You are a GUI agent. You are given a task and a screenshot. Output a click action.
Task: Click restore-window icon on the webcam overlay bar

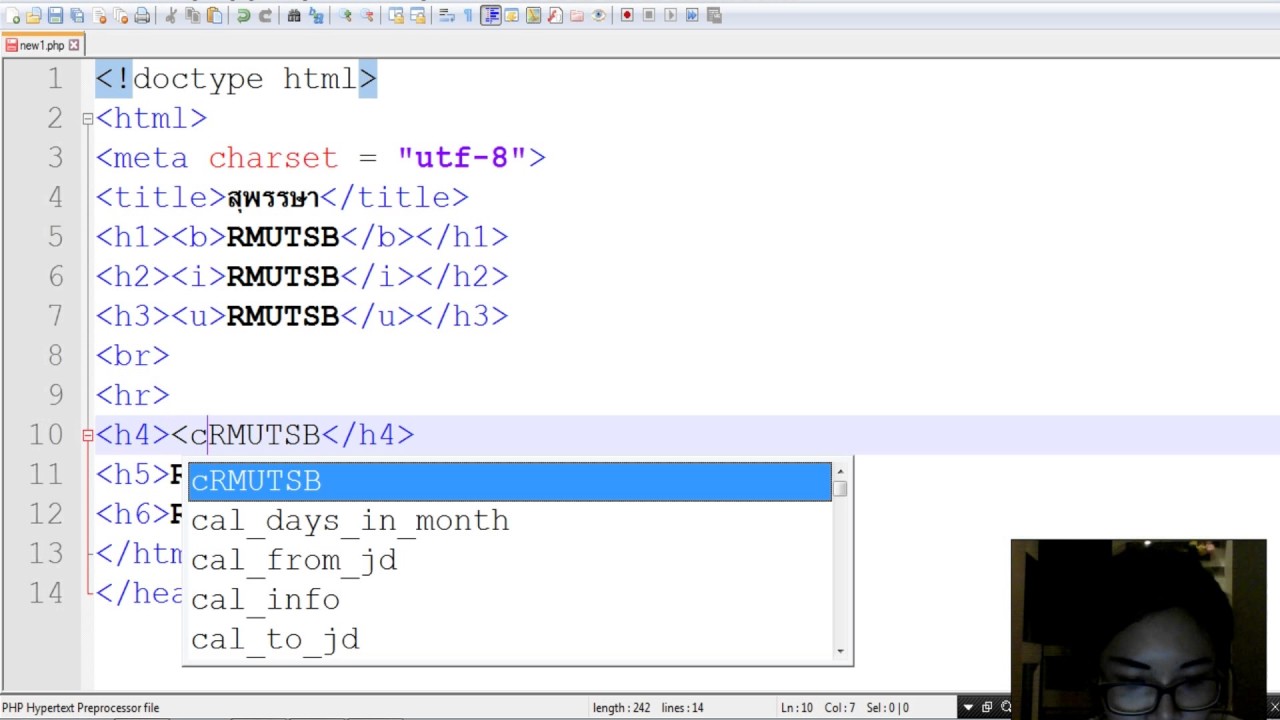[x=987, y=708]
